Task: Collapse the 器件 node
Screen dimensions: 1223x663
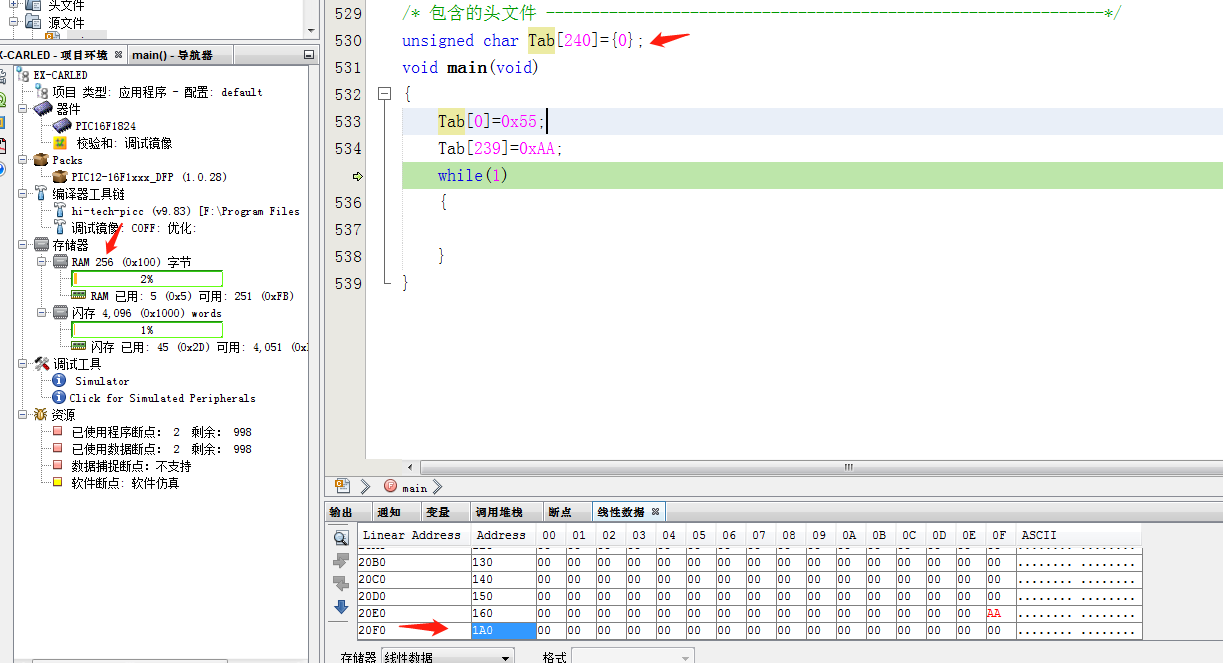Action: coord(23,109)
